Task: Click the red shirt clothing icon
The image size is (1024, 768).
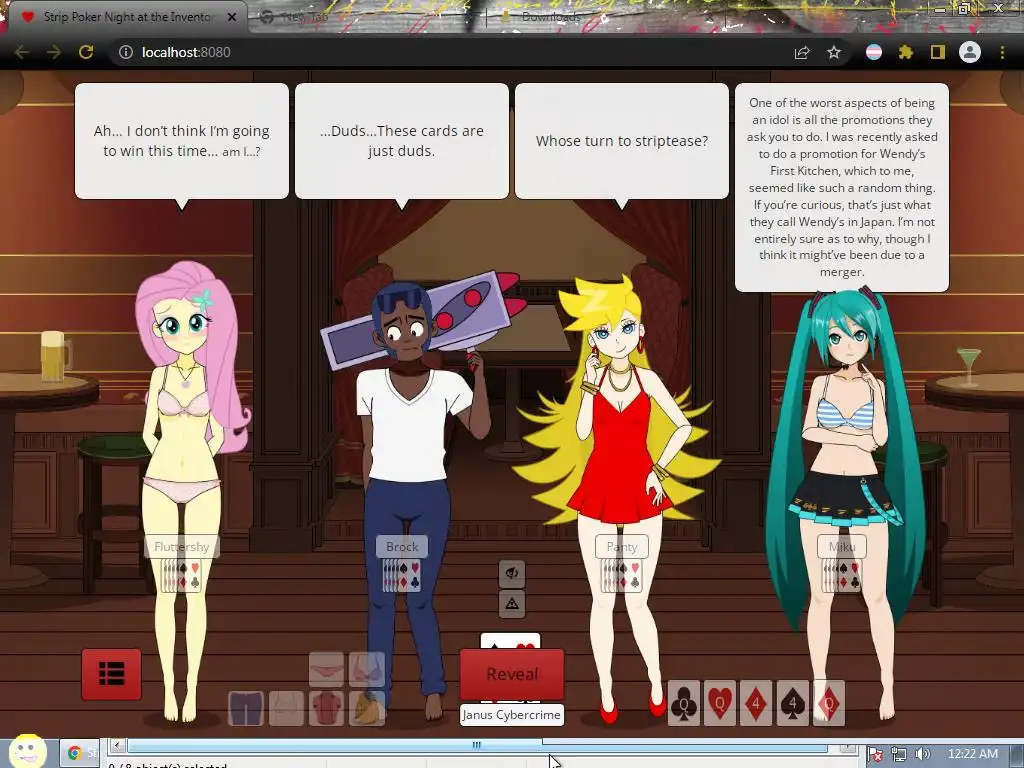Action: tap(327, 709)
